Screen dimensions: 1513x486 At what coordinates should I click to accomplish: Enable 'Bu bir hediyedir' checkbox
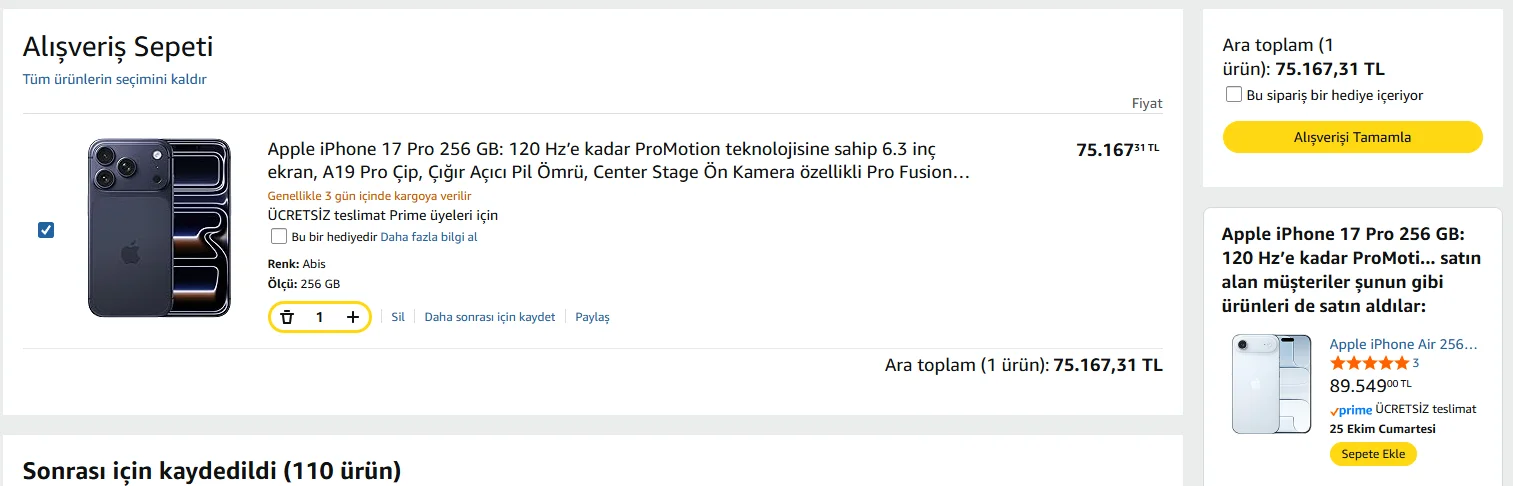pyautogui.click(x=279, y=237)
